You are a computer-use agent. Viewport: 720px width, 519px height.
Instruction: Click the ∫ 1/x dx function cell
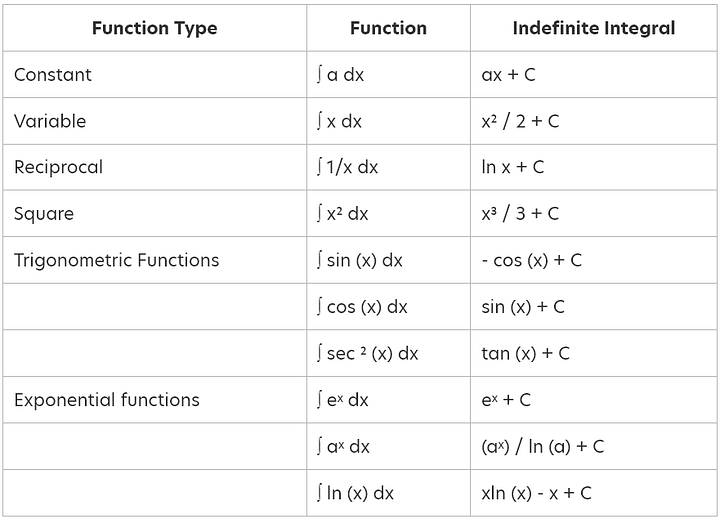[x=347, y=167]
